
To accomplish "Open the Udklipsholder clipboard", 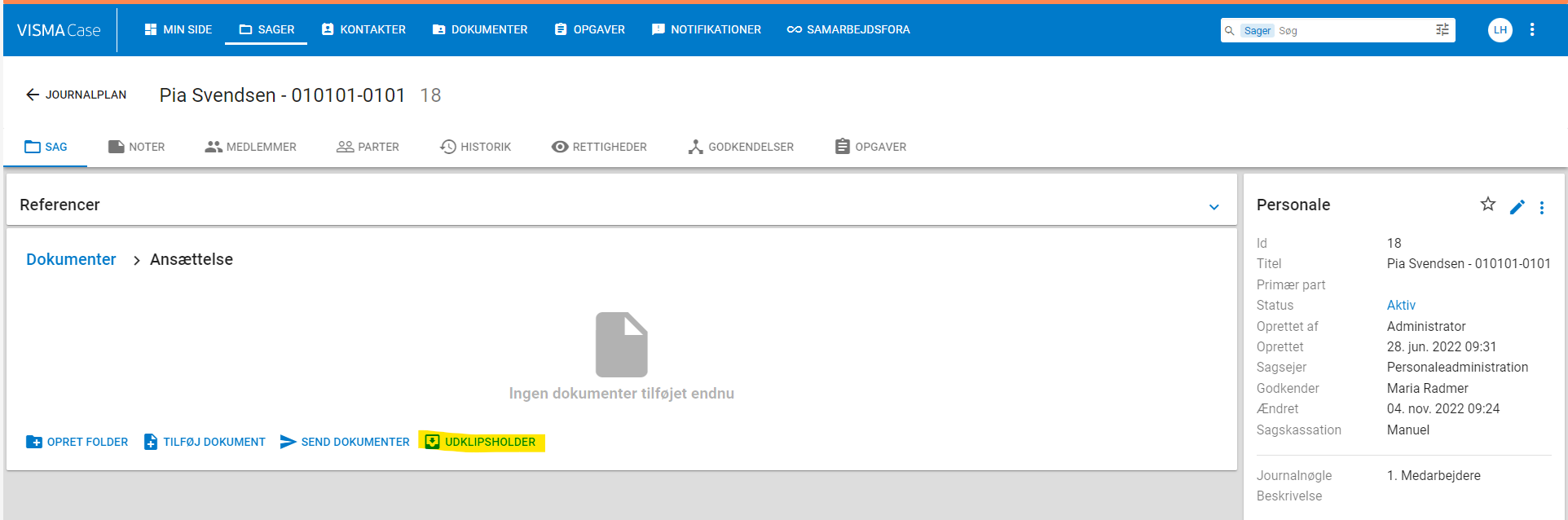I will point(481,442).
